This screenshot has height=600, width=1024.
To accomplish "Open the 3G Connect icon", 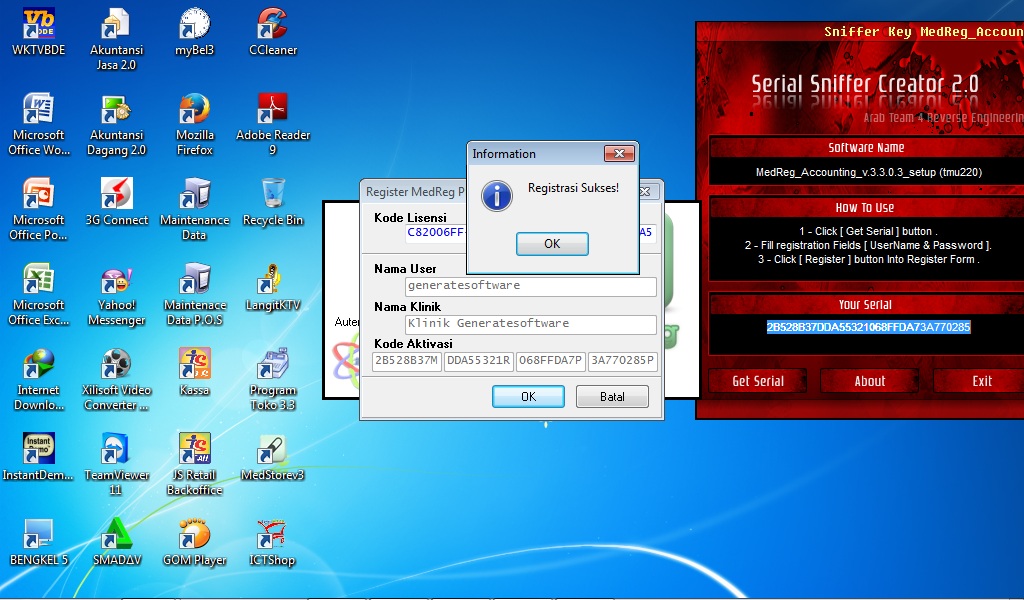I will (116, 202).
